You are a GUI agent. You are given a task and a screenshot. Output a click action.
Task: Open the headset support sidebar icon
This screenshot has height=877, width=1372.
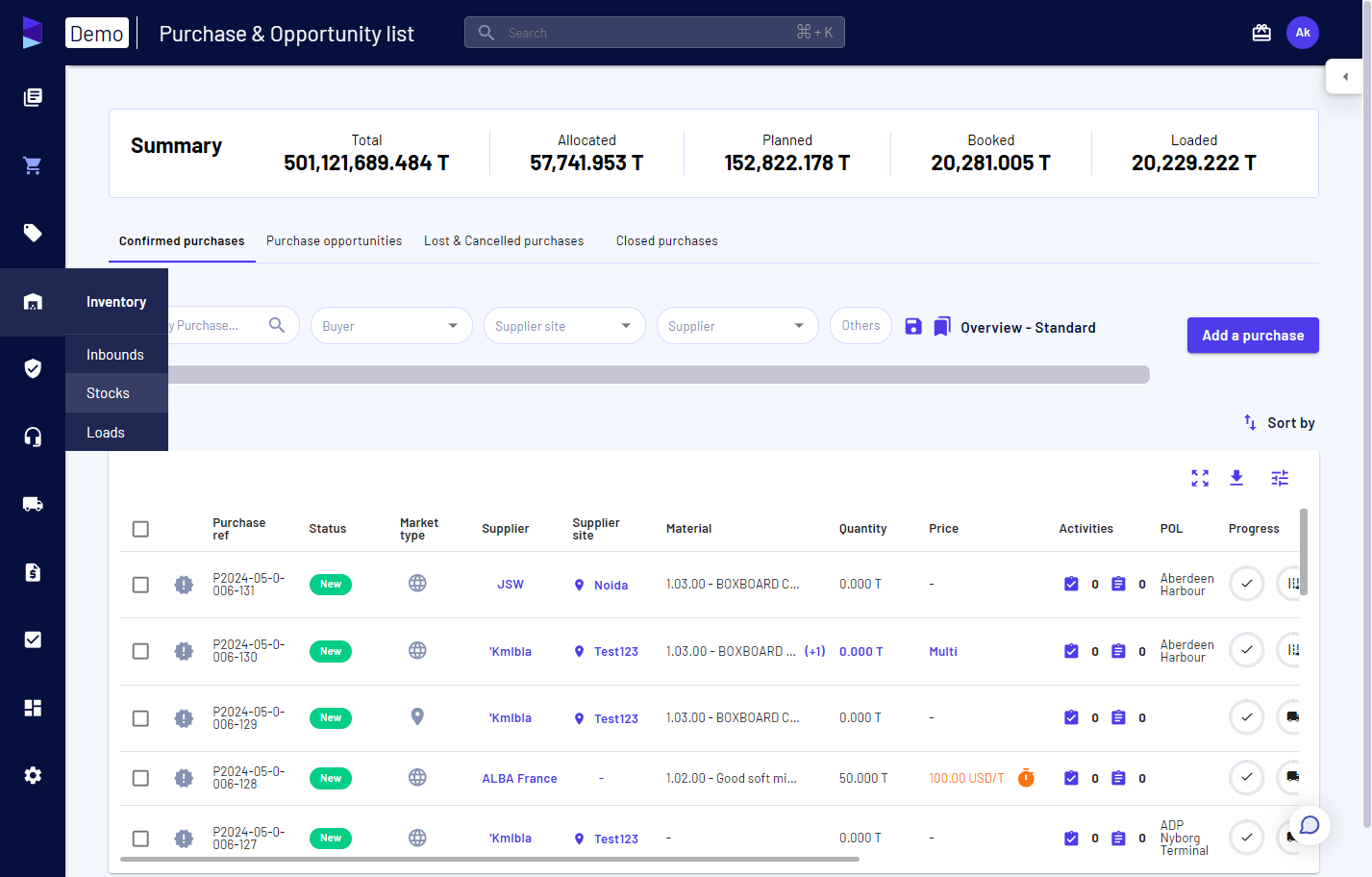pos(33,437)
